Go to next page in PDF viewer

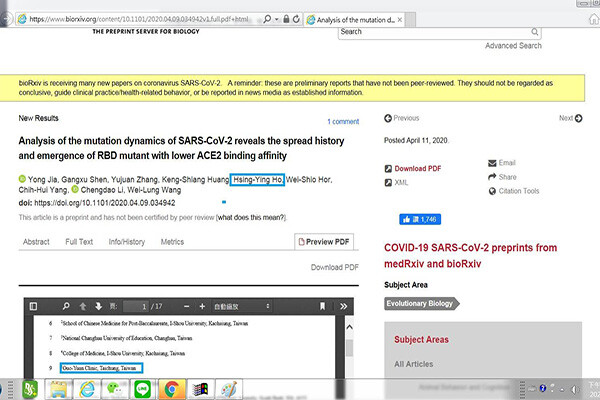pos(98,306)
